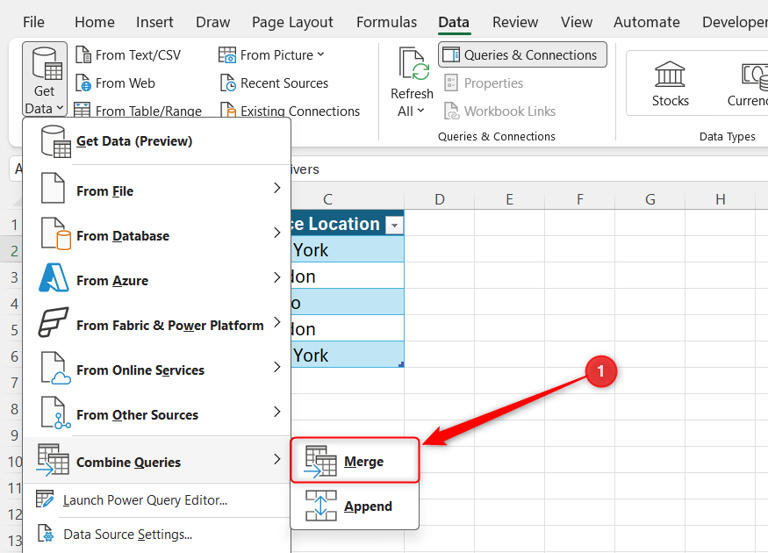768x553 pixels.
Task: Select the Stocks data type icon
Action: 670,74
